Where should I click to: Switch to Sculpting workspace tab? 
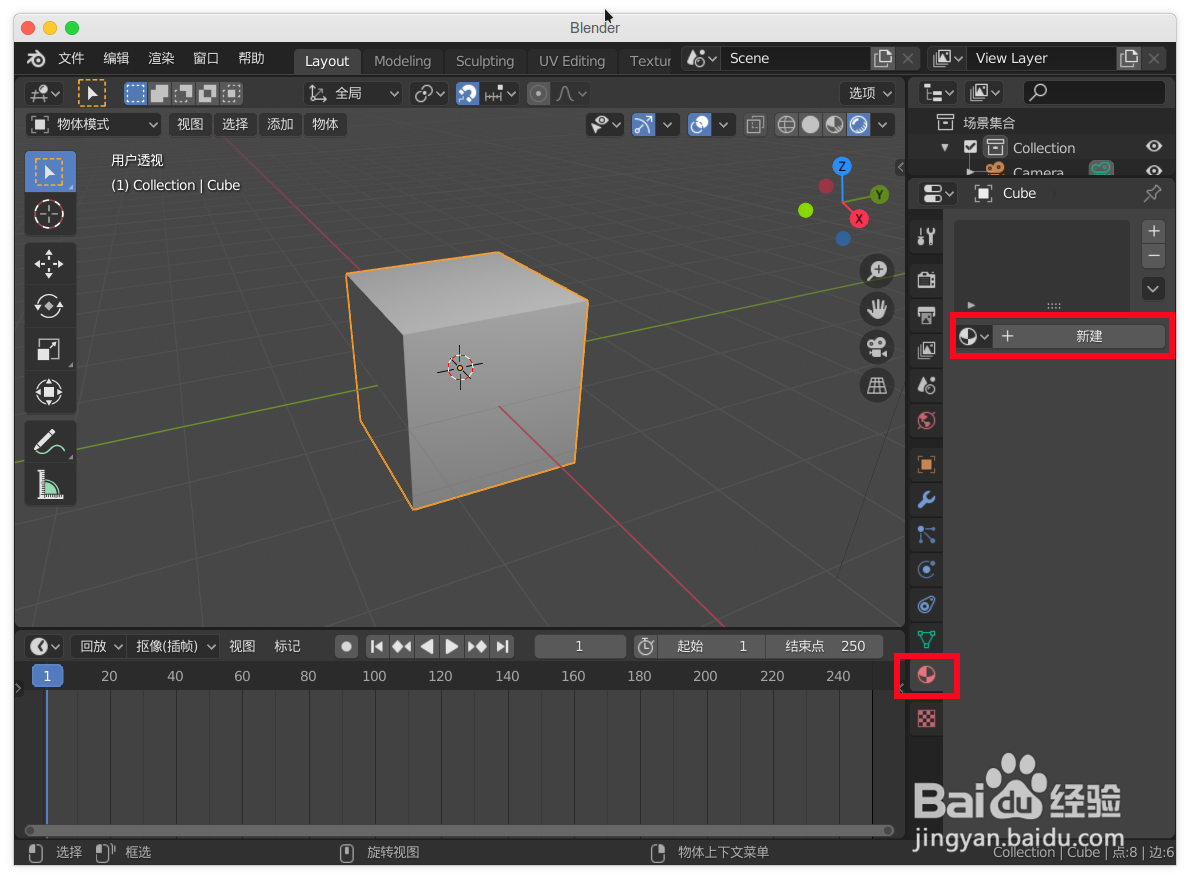[x=485, y=61]
